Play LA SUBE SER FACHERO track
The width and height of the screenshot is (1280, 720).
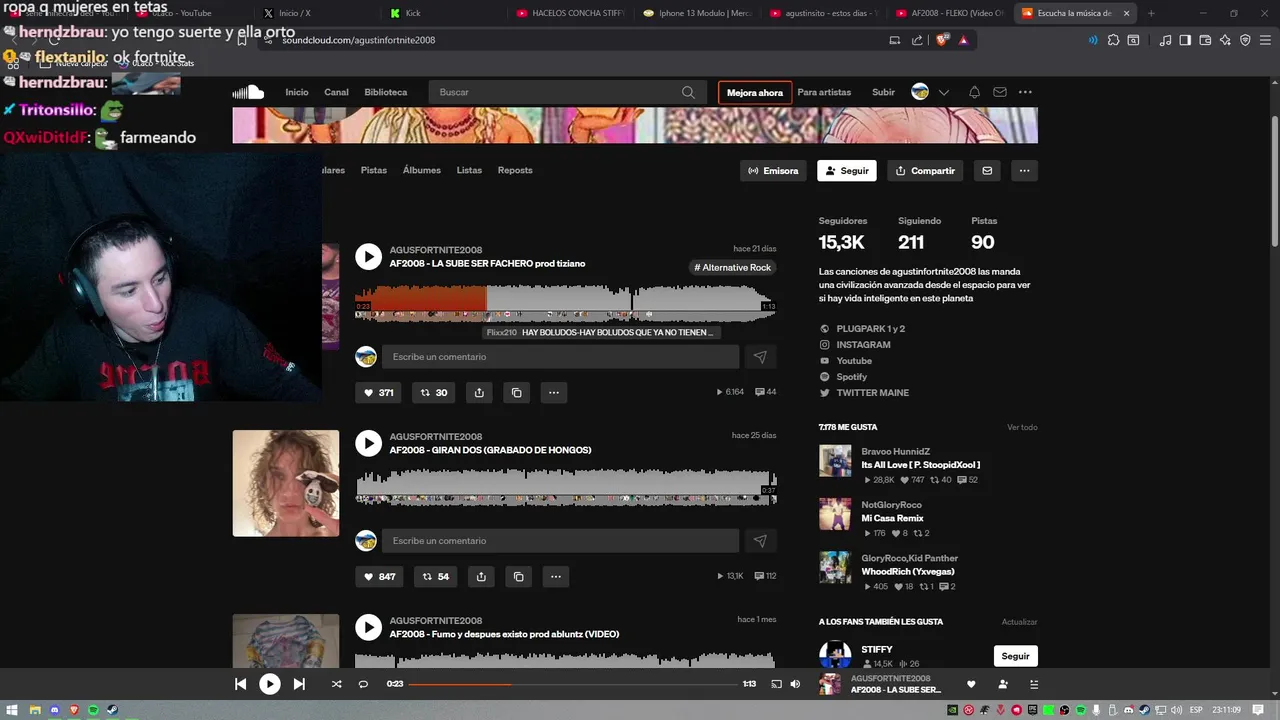pyautogui.click(x=368, y=257)
